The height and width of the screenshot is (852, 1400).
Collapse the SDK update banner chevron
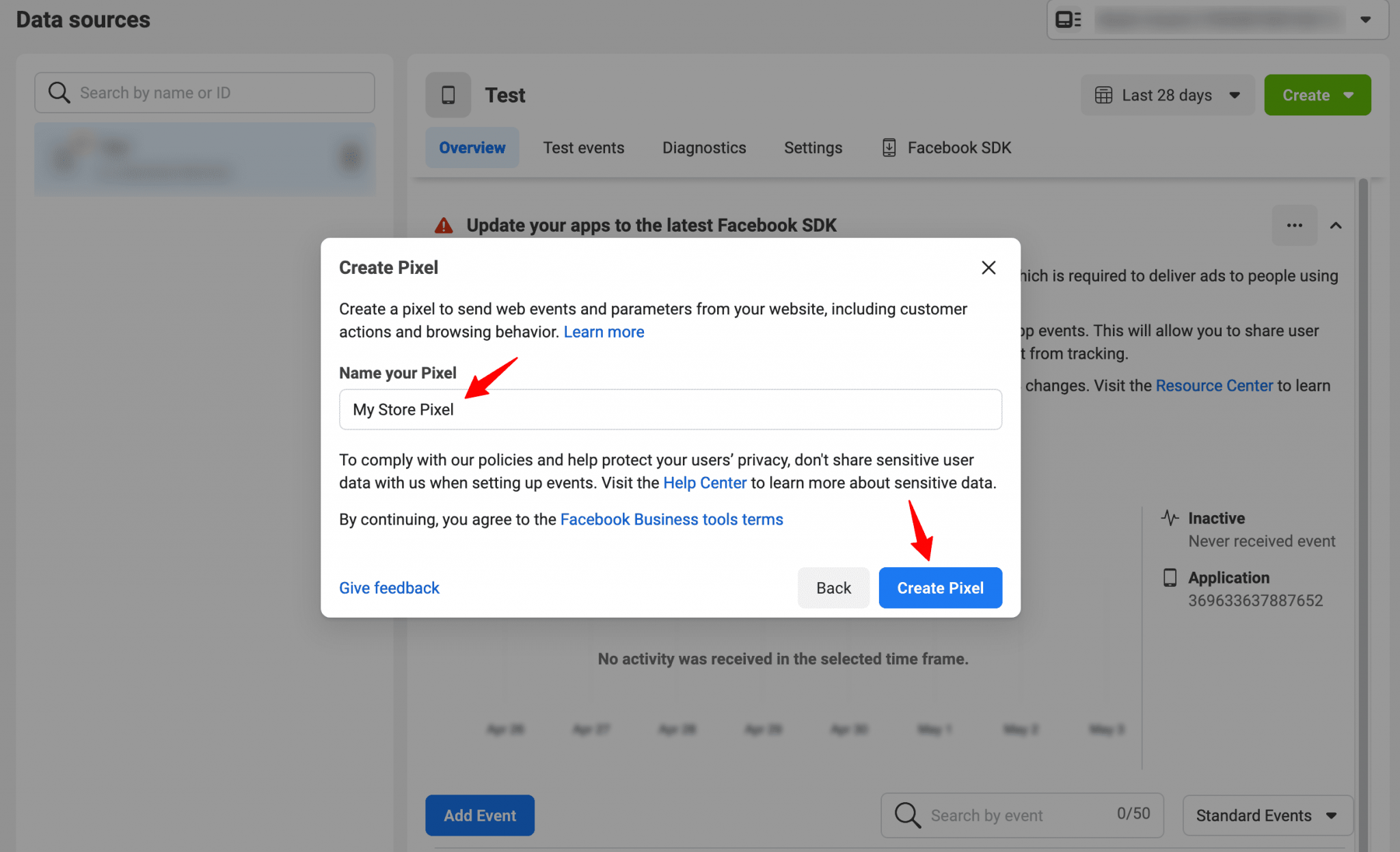tap(1336, 225)
